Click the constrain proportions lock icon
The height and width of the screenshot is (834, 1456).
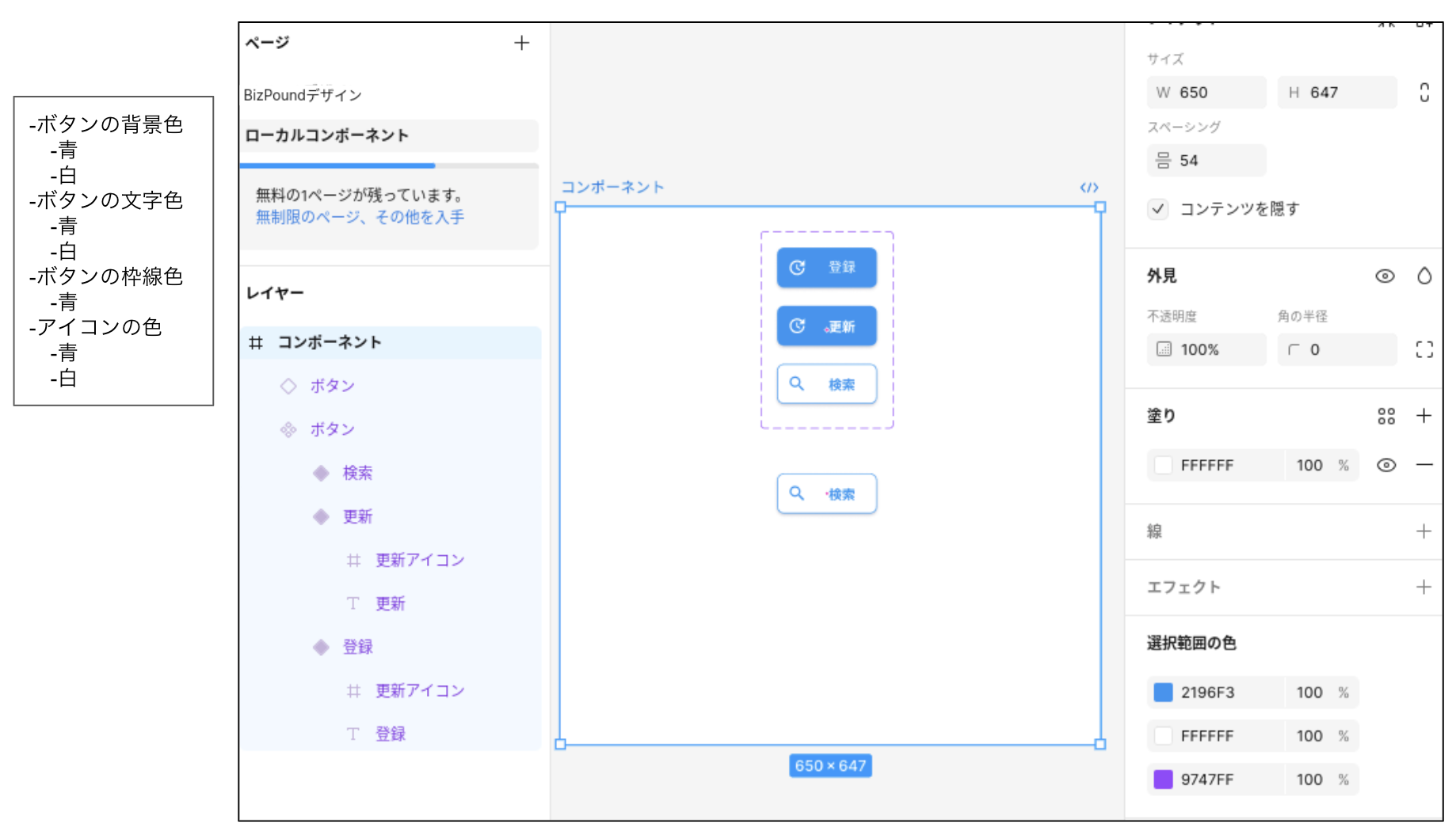pos(1424,93)
